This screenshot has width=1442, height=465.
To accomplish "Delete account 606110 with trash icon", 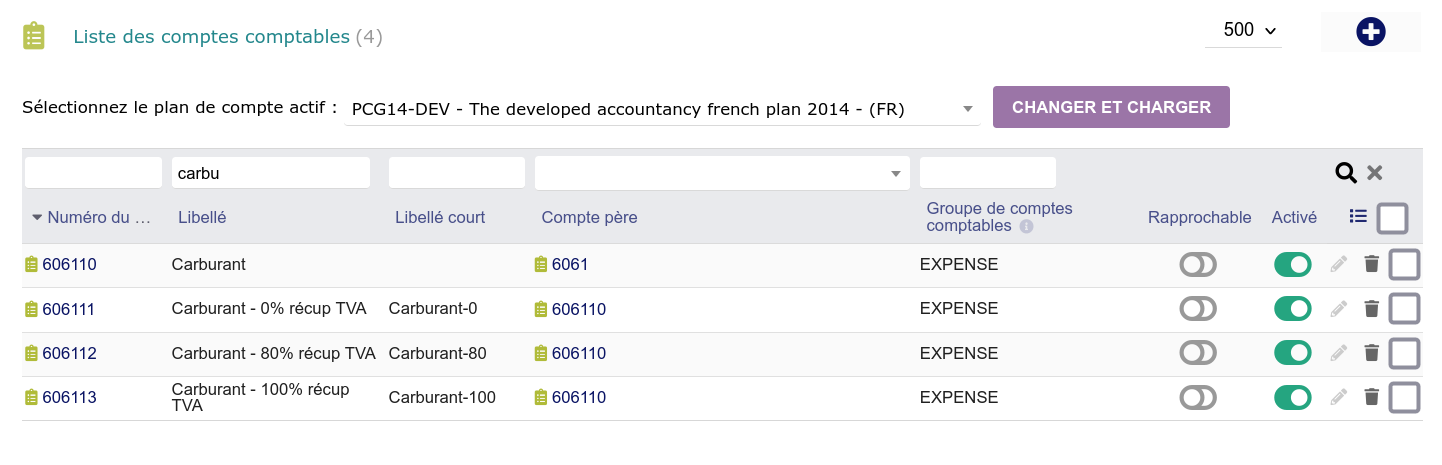I will tap(1371, 264).
